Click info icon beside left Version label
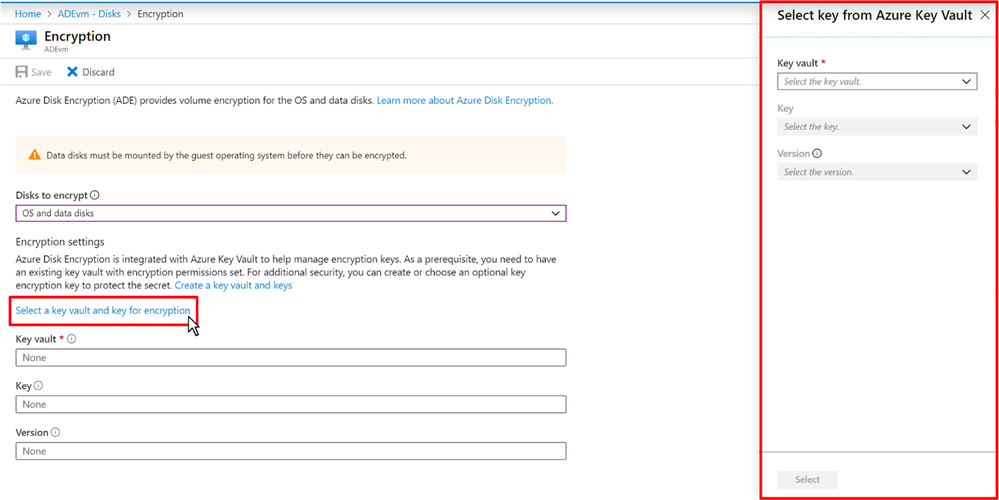This screenshot has height=500, width=999. [x=55, y=432]
